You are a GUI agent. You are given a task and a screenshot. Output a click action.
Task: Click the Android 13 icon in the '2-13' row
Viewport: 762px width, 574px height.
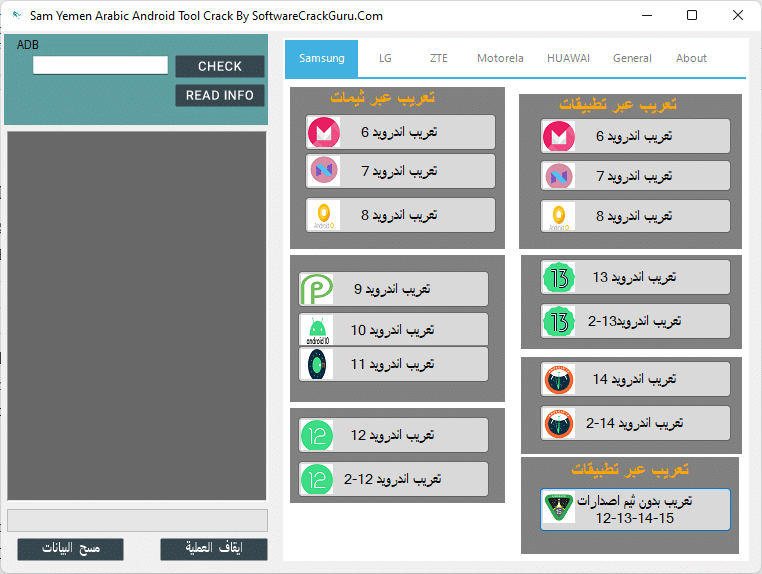pyautogui.click(x=559, y=321)
